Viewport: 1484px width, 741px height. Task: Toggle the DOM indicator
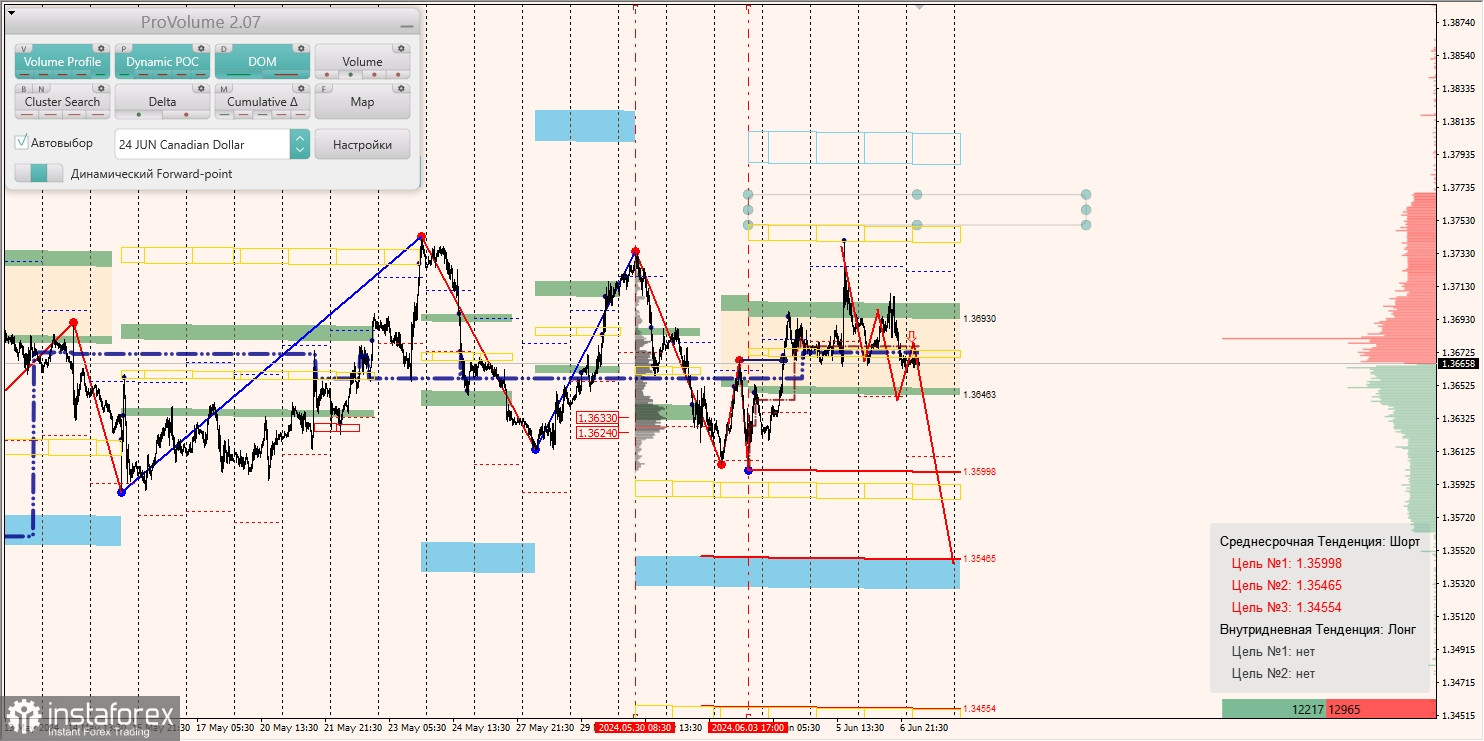(262, 62)
